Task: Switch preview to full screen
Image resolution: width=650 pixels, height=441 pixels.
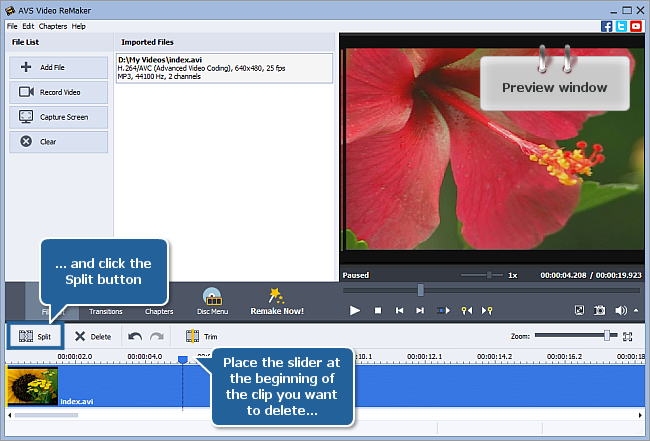Action: [x=579, y=310]
